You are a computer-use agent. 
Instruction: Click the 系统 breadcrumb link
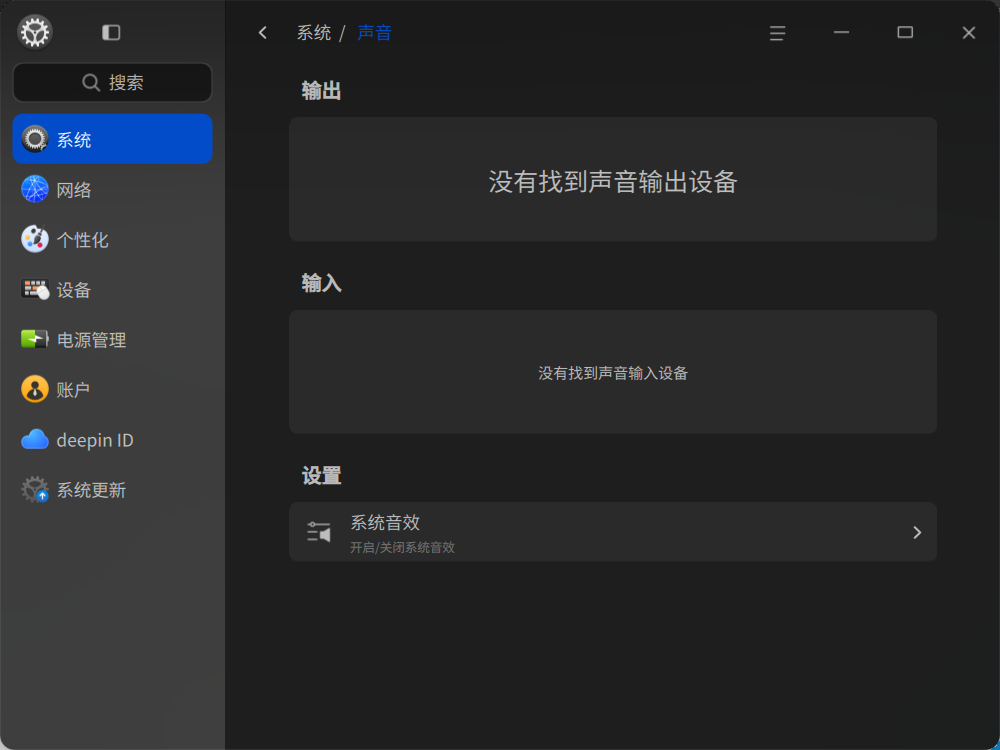[x=314, y=33]
